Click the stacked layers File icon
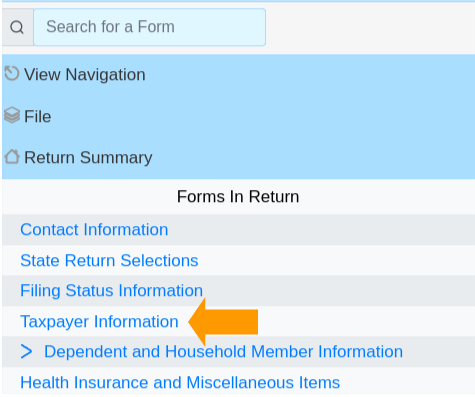 coord(12,115)
